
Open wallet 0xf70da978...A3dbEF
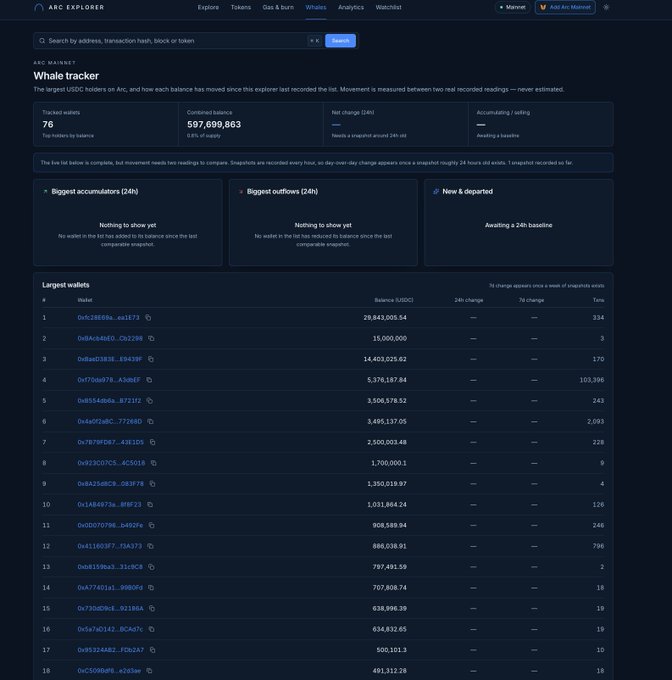(x=109, y=380)
